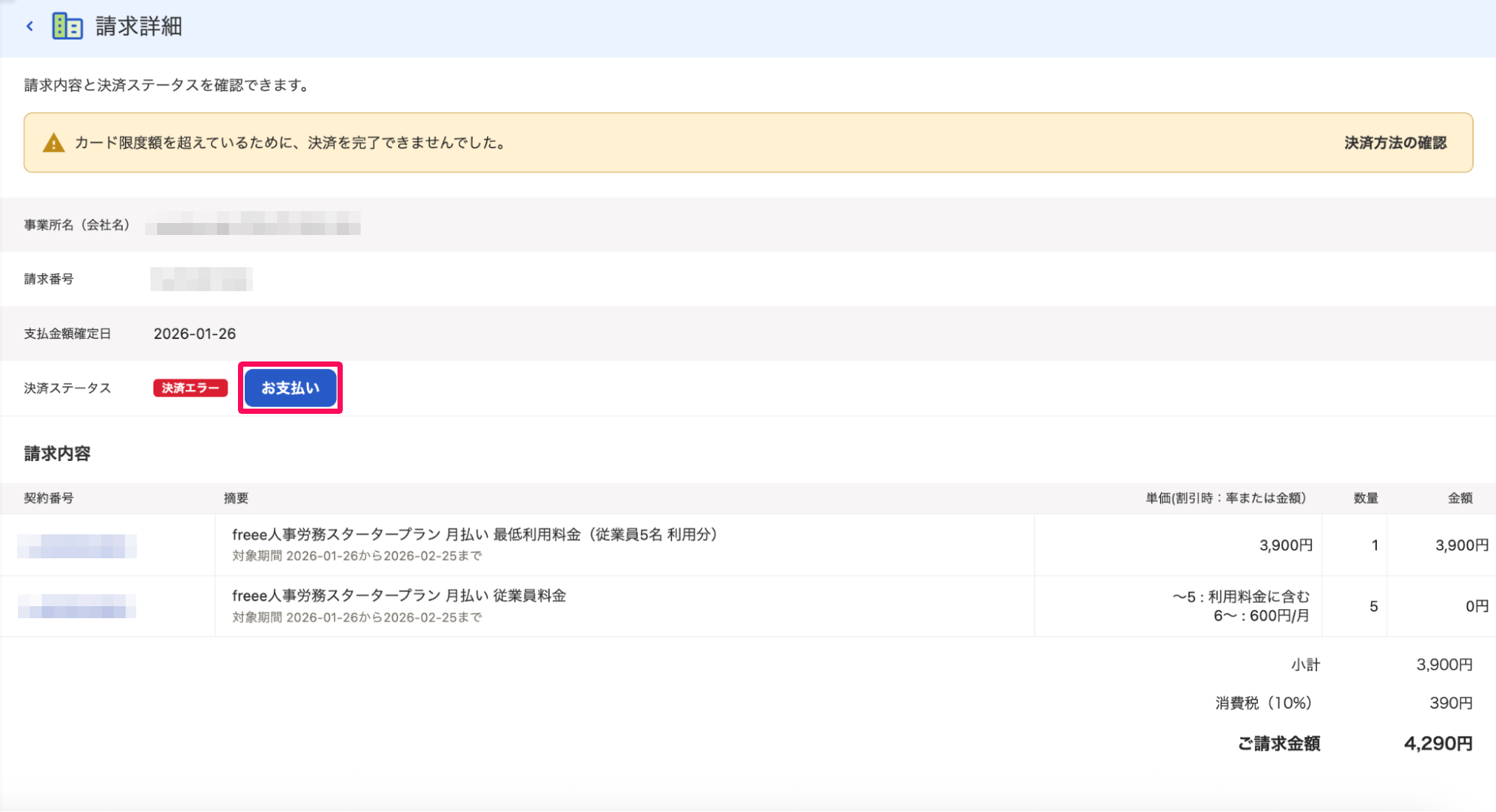Click the 0円 amount cell
Viewport: 1496px width, 812px height.
[x=1477, y=606]
